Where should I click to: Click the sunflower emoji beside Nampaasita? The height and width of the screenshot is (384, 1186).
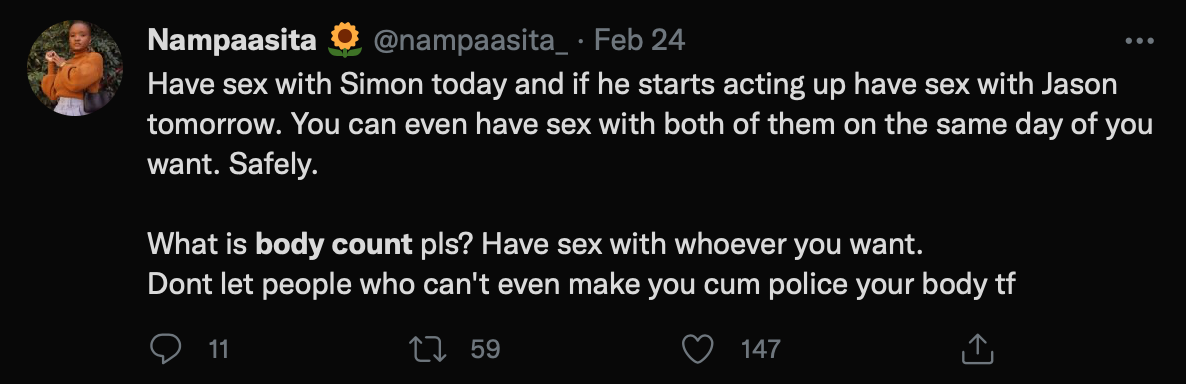(x=345, y=40)
